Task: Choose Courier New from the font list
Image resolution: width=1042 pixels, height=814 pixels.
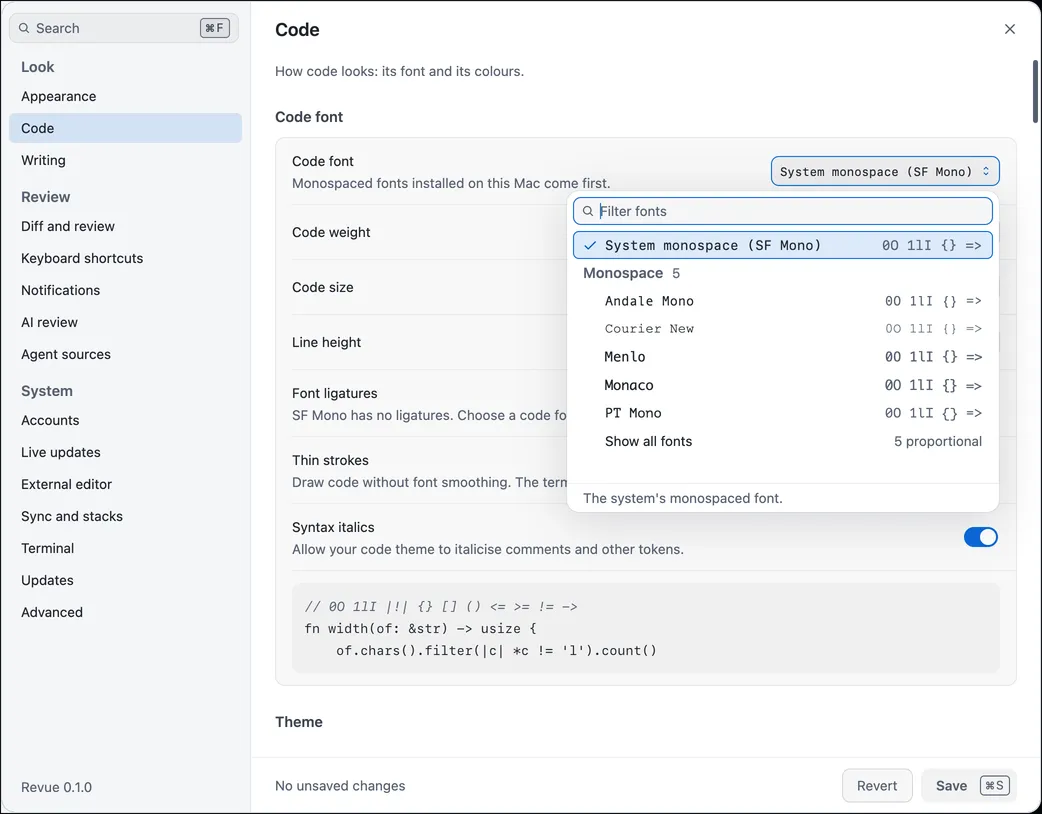Action: 782,329
